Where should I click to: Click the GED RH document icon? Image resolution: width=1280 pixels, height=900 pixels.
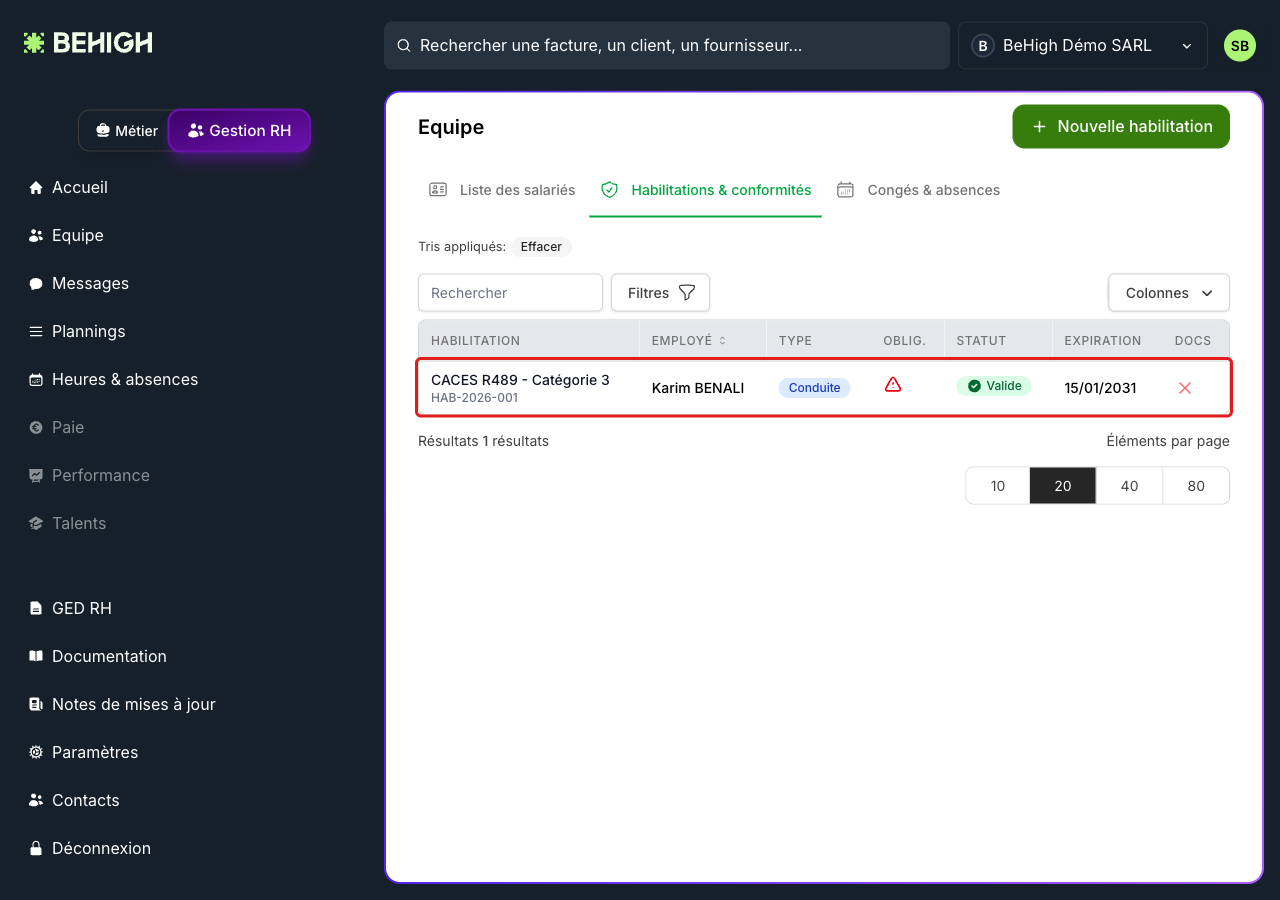[36, 609]
